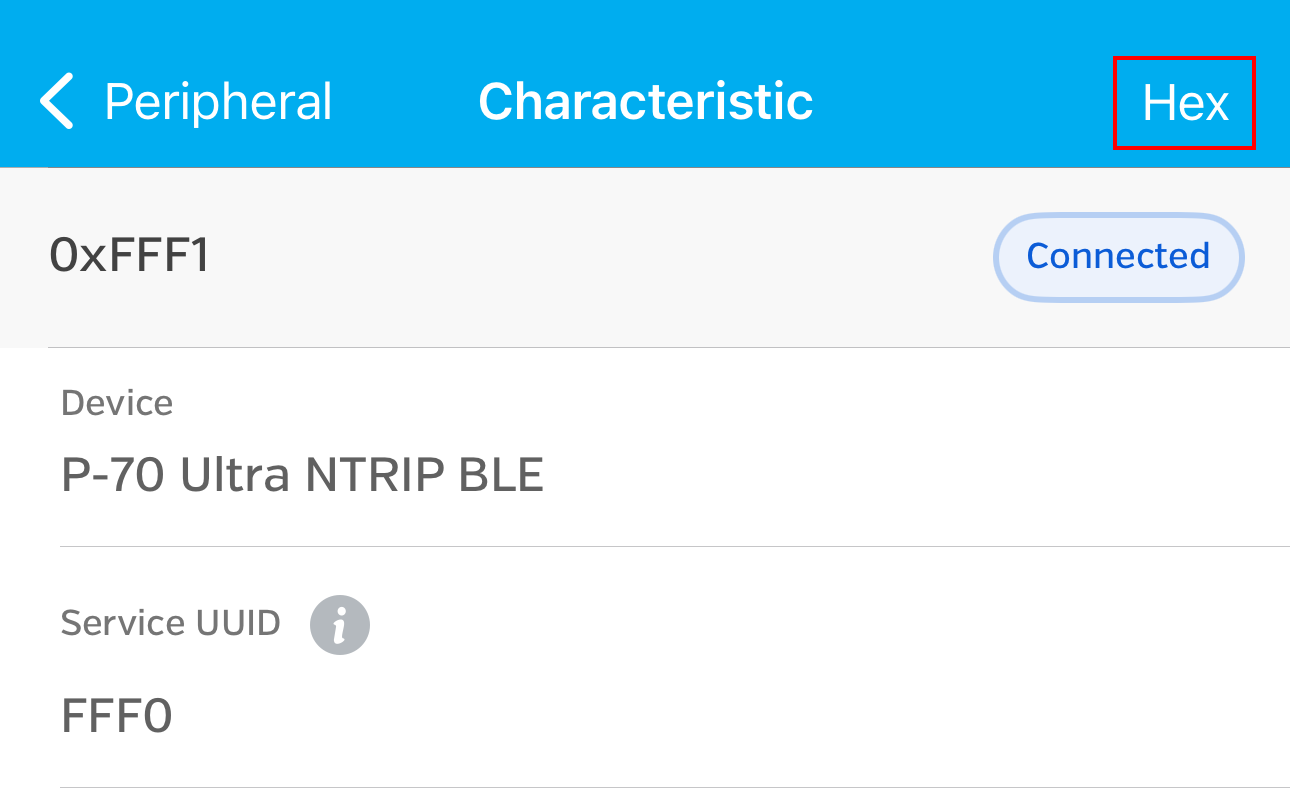1290x810 pixels.
Task: Click empty space right of FFF0 value
Action: pyautogui.click(x=700, y=716)
